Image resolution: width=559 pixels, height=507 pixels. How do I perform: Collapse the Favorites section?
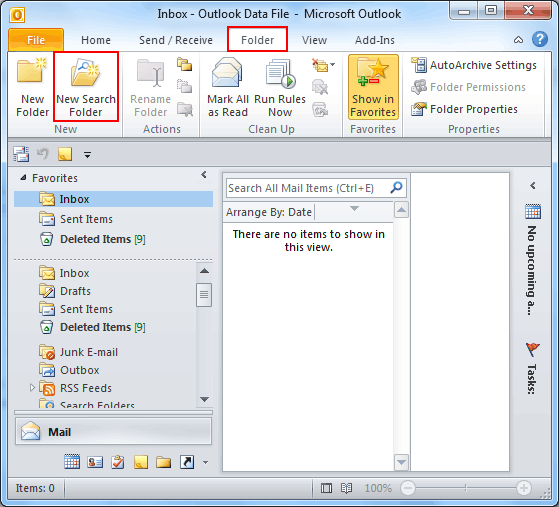[24, 177]
